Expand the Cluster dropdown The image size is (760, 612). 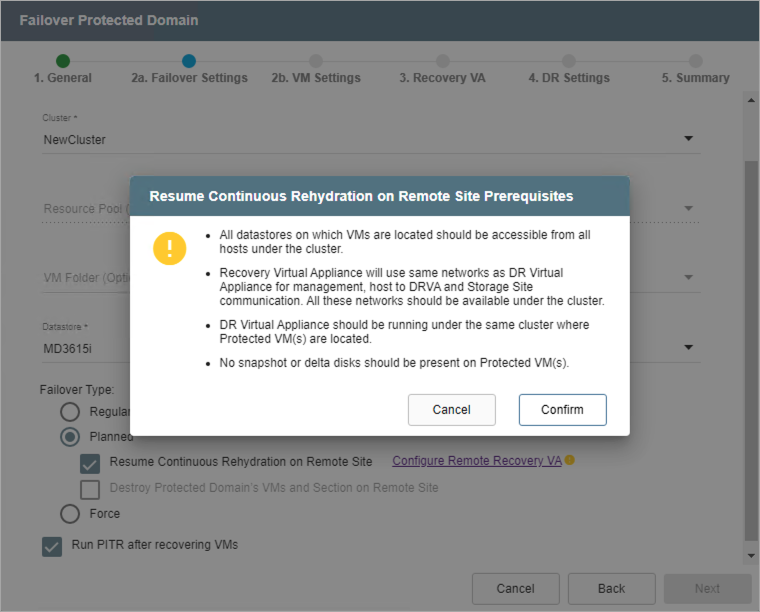pyautogui.click(x=689, y=139)
